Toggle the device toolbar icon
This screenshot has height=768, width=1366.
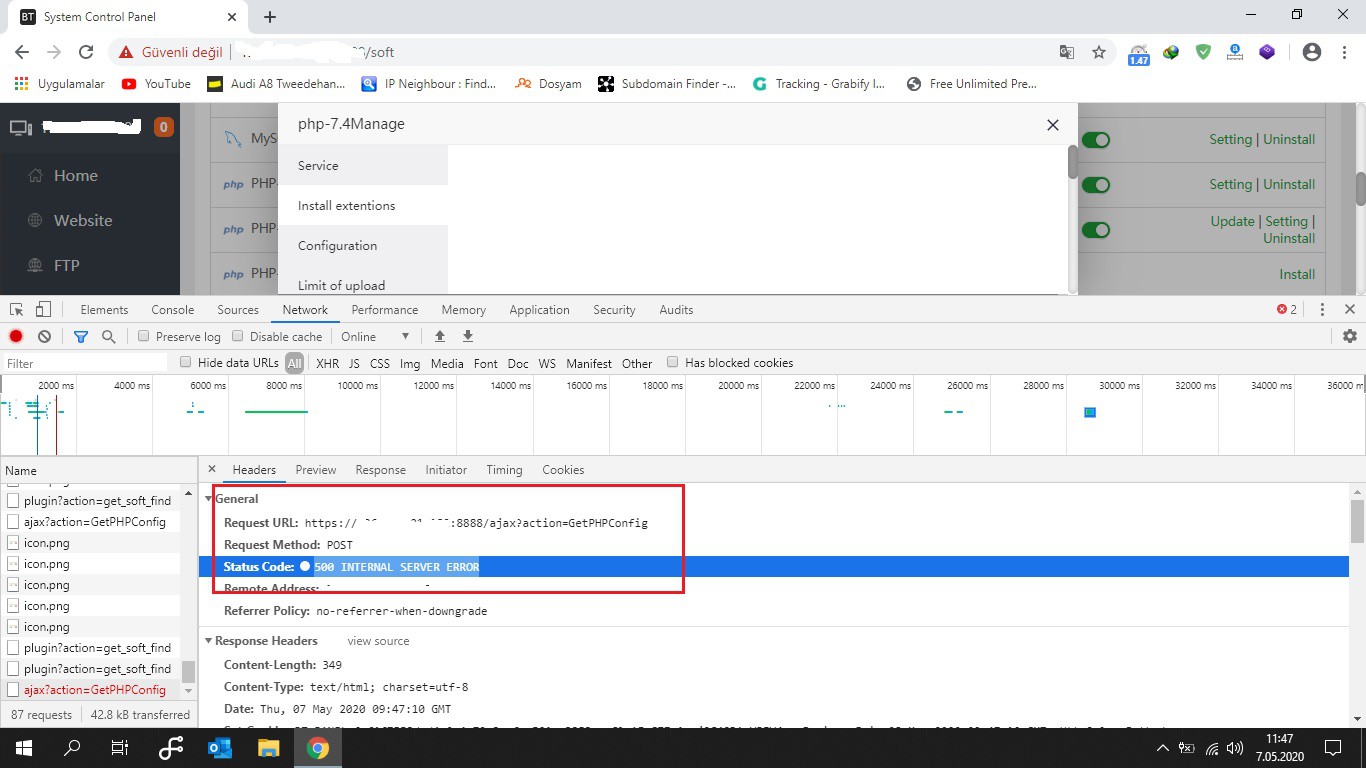[43, 309]
